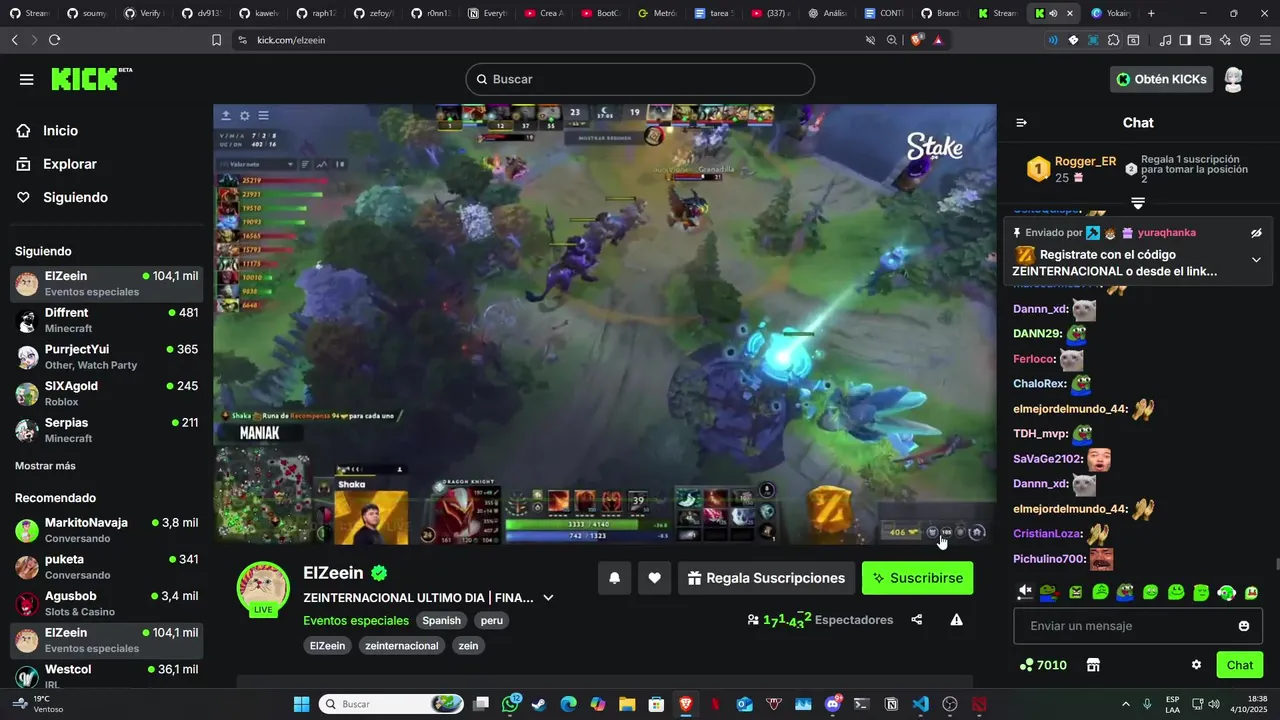Viewport: 1280px width, 720px height.
Task: Open the Westcol recommended channel
Action: coord(106,676)
